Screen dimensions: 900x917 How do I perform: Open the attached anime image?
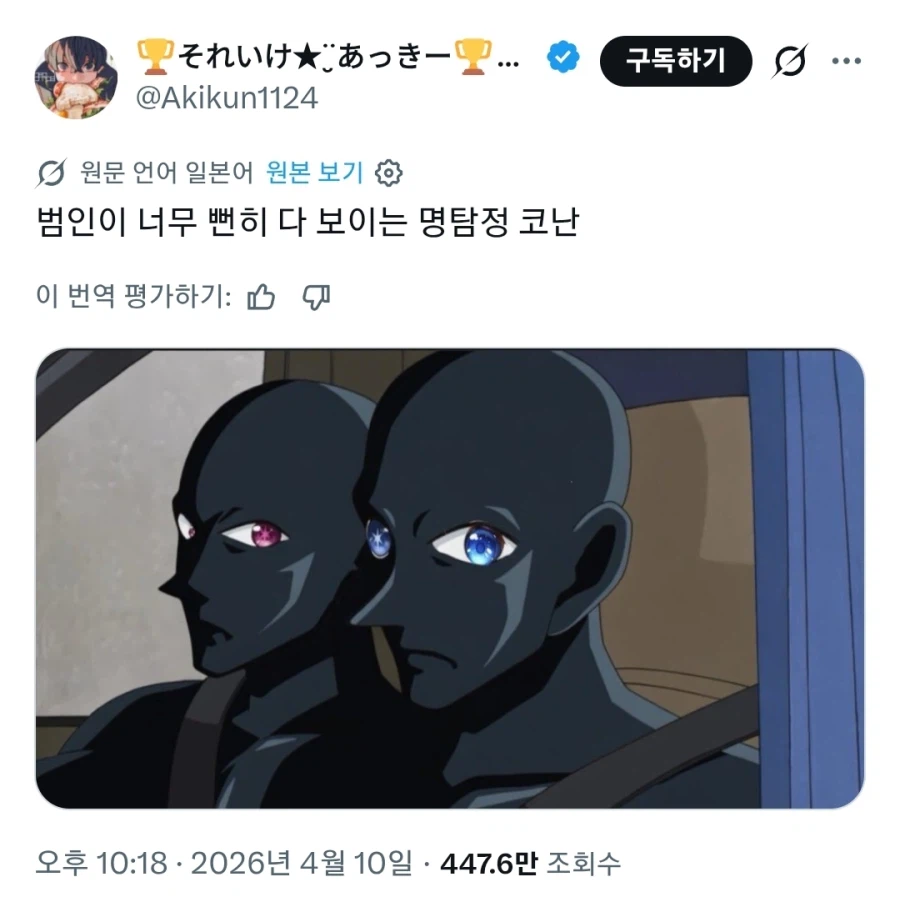[450, 578]
